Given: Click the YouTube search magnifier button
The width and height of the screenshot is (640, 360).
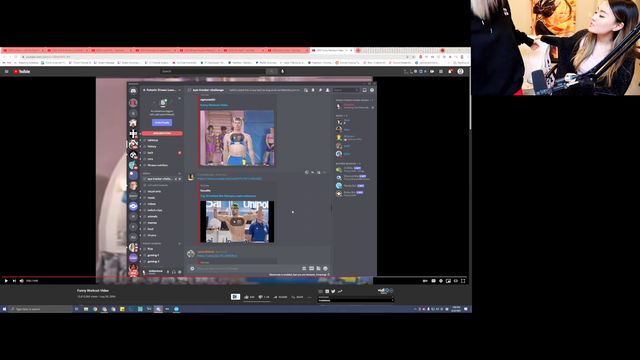Looking at the screenshot, I should pyautogui.click(x=271, y=71).
